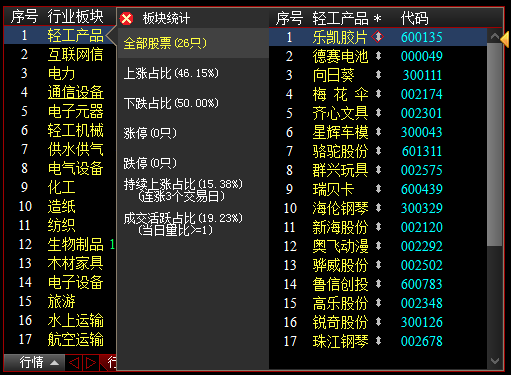The width and height of the screenshot is (511, 375).
Task: Click the marker icon beside 锐奇股份
Action: pyautogui.click(x=378, y=322)
